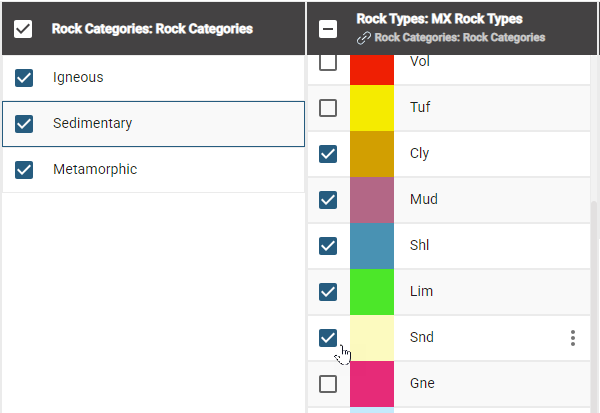Uncheck the Cly rock type checkbox
Image resolution: width=600 pixels, height=413 pixels.
(328, 154)
